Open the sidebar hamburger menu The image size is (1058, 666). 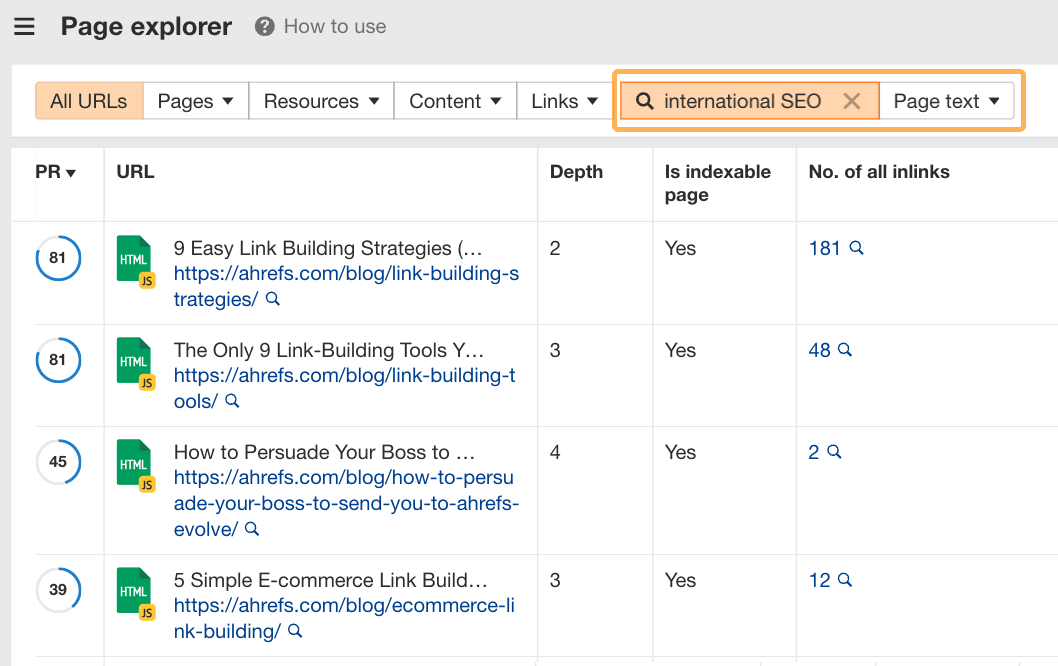coord(25,27)
